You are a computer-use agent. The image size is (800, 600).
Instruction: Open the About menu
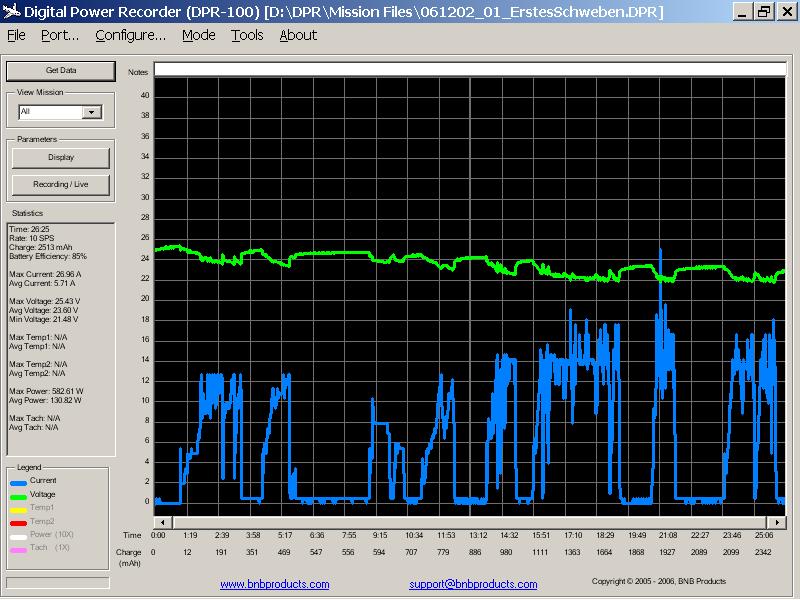(x=298, y=35)
